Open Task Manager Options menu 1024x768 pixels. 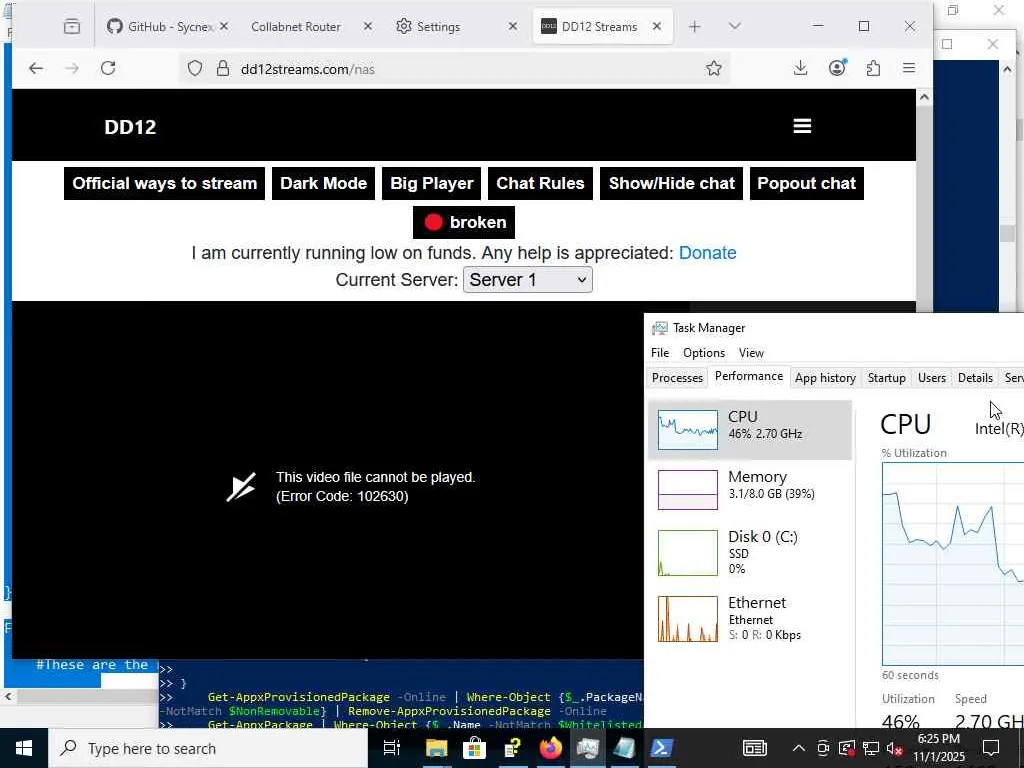[x=704, y=353]
